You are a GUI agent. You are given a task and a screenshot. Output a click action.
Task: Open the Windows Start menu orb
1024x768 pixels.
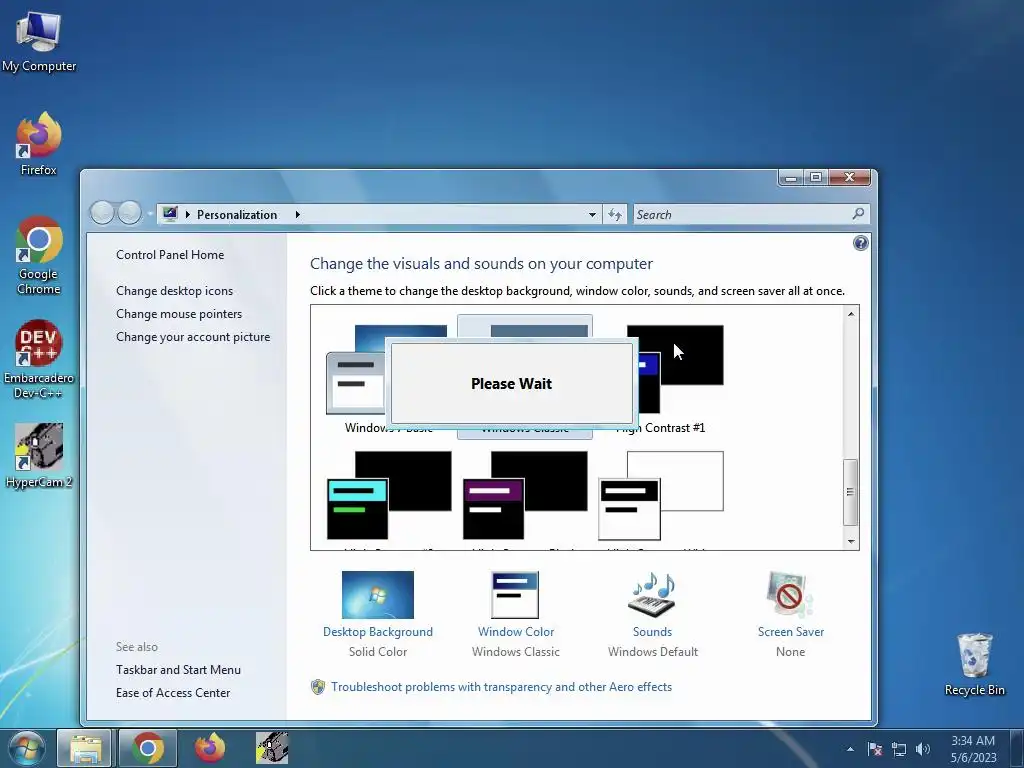pyautogui.click(x=26, y=748)
